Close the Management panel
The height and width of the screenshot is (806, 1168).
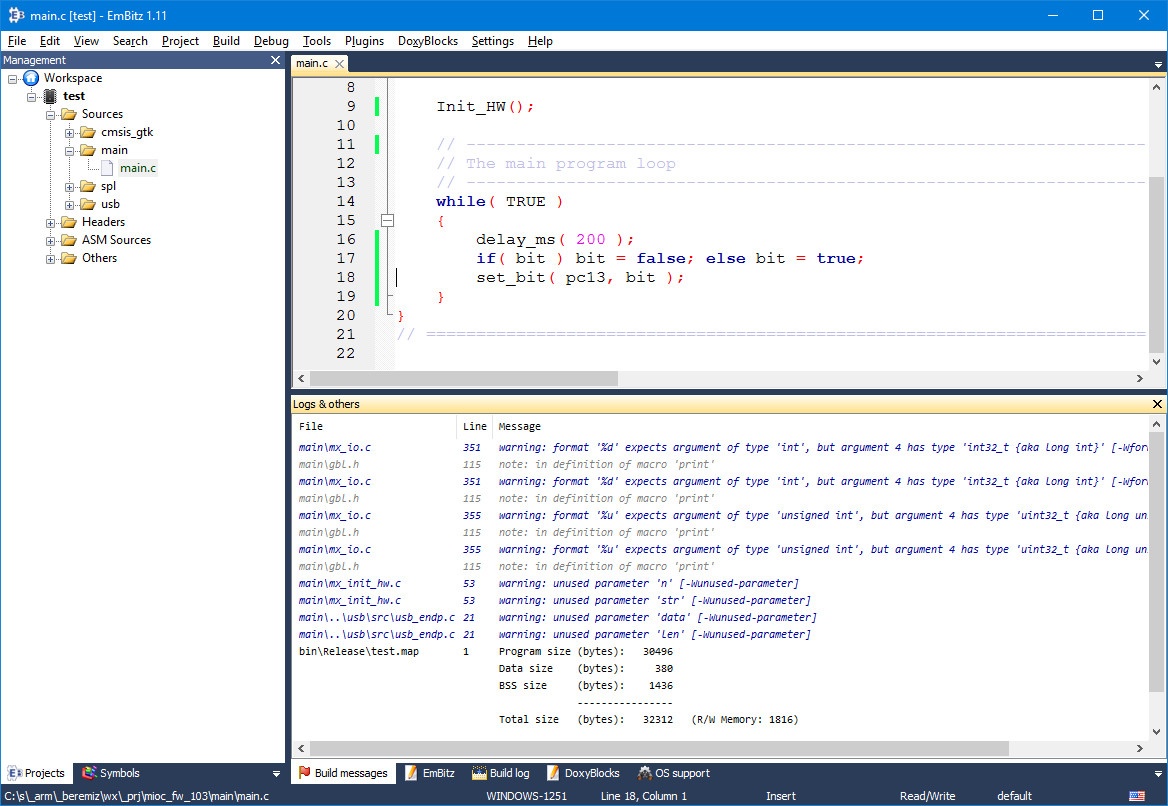pos(276,60)
